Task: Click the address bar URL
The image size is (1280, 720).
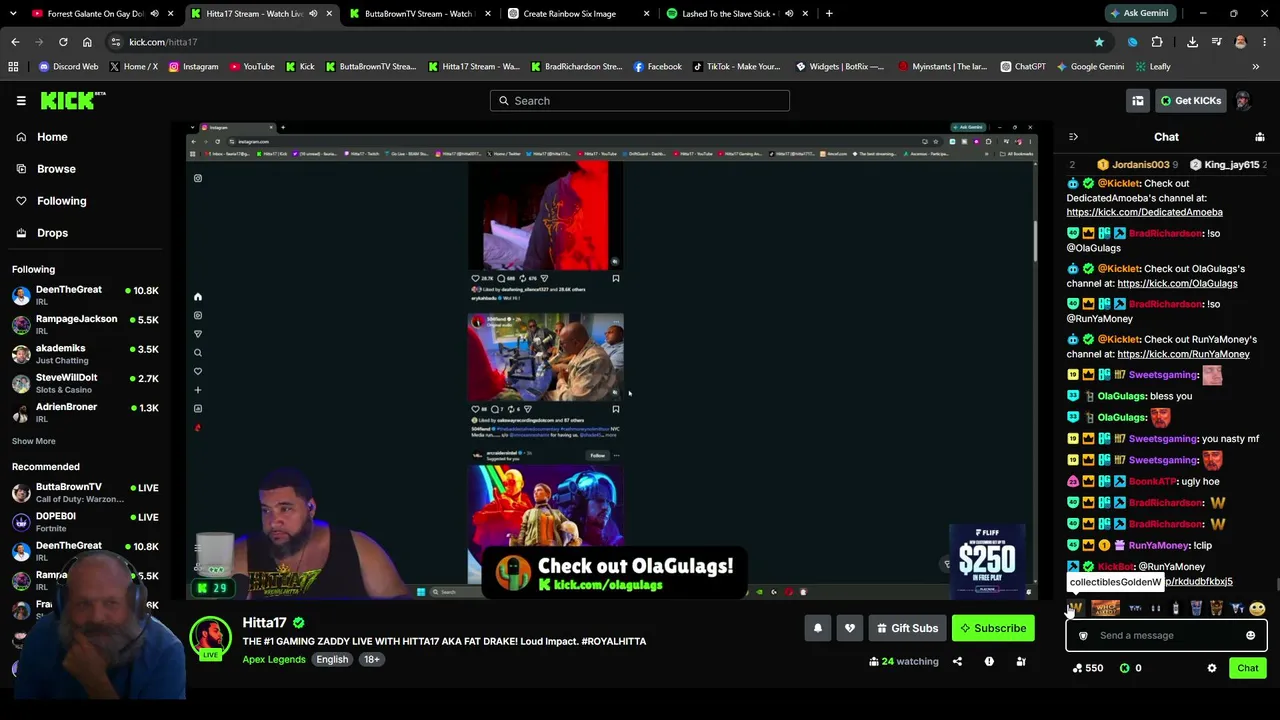Action: click(x=163, y=42)
